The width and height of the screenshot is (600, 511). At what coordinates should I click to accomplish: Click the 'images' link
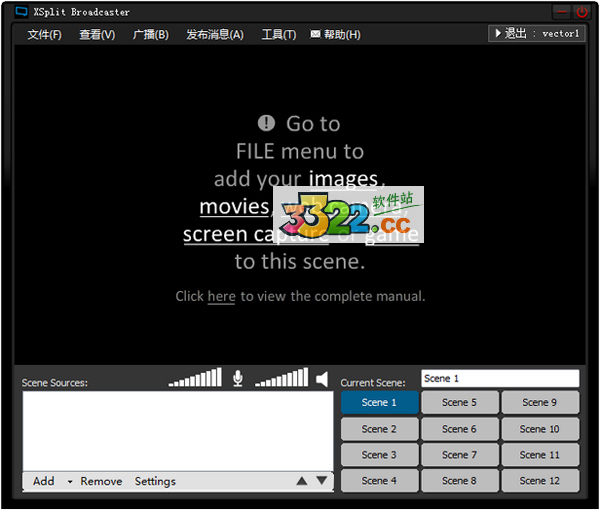[x=343, y=179]
